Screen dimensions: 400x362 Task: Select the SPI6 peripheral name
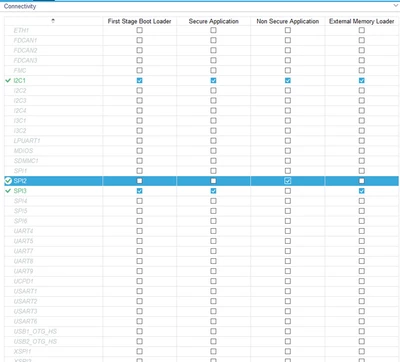(20, 221)
